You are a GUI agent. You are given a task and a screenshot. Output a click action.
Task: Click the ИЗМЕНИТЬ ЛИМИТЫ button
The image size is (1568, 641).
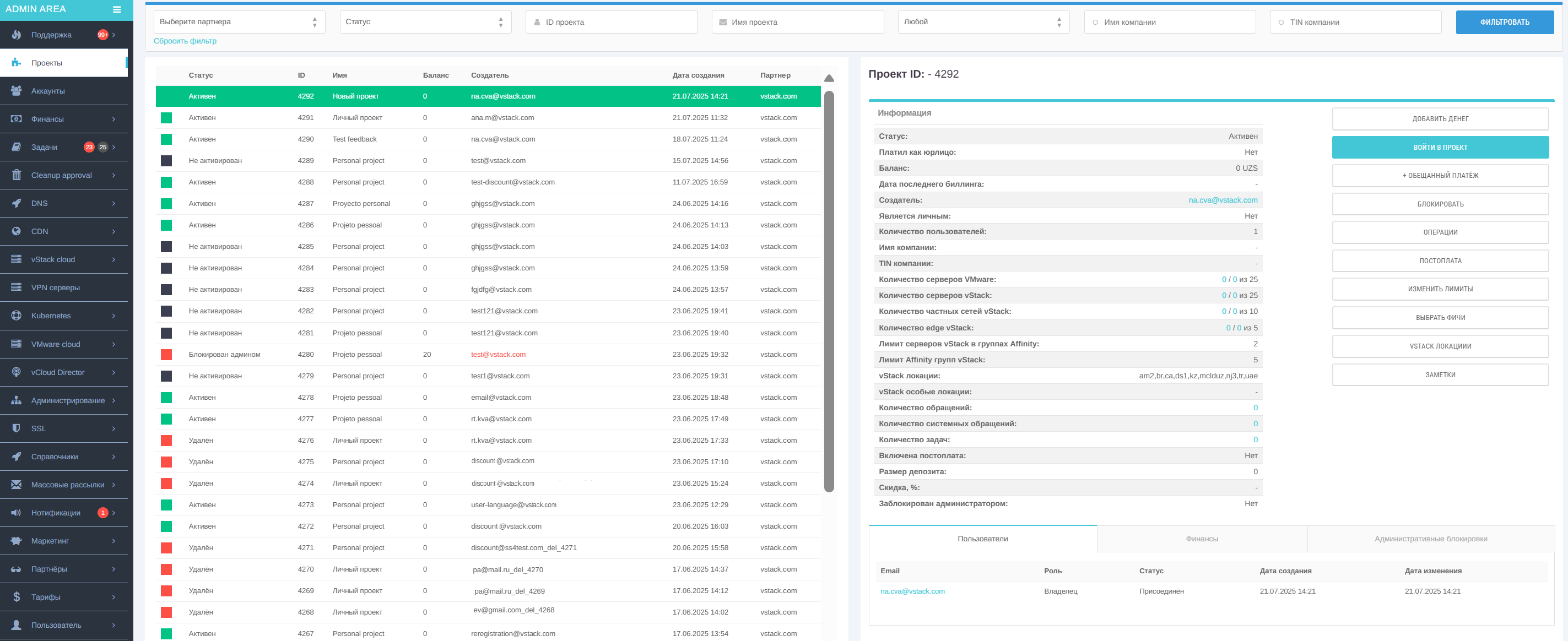1440,289
